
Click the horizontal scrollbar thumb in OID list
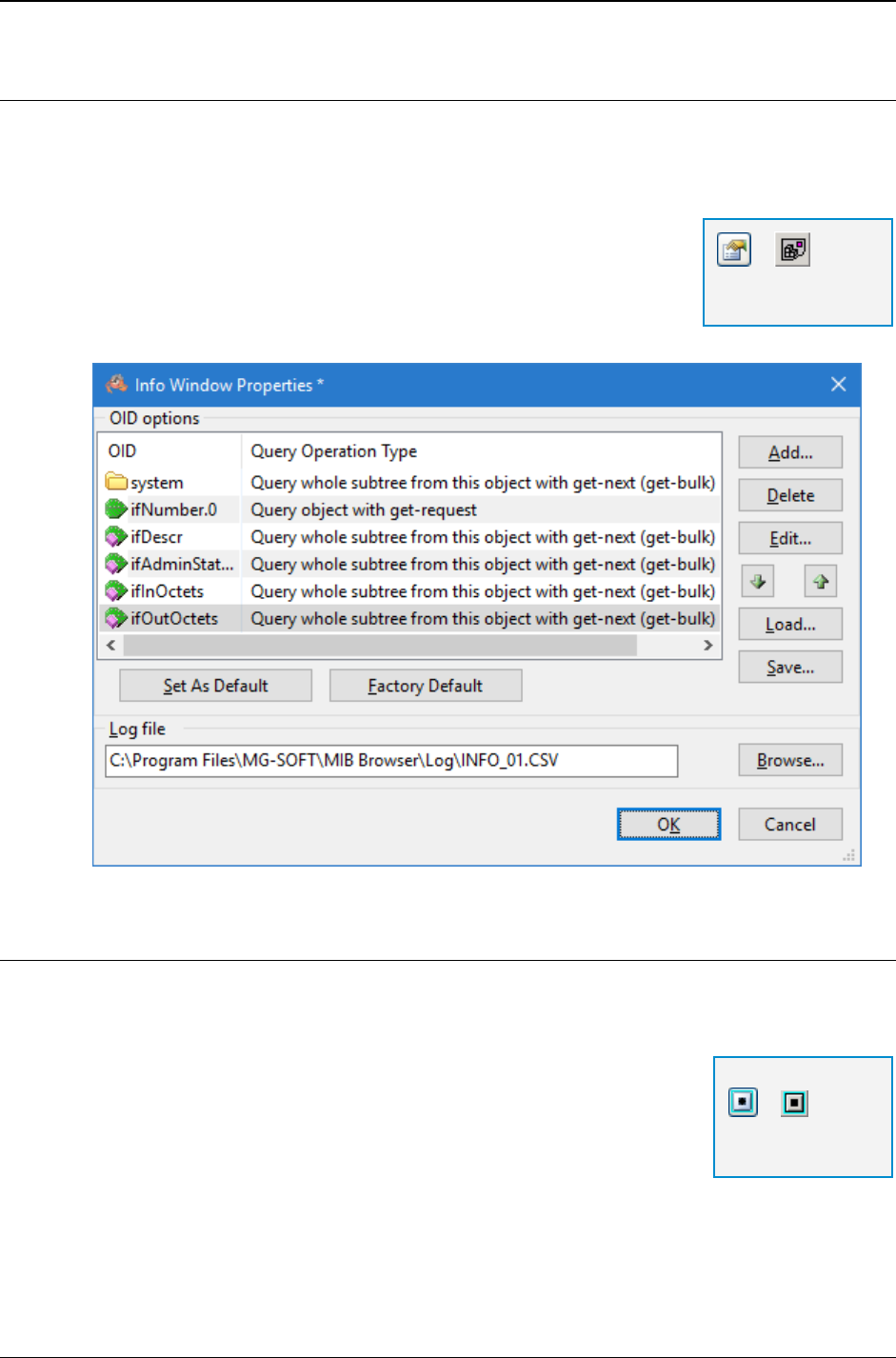tap(380, 645)
